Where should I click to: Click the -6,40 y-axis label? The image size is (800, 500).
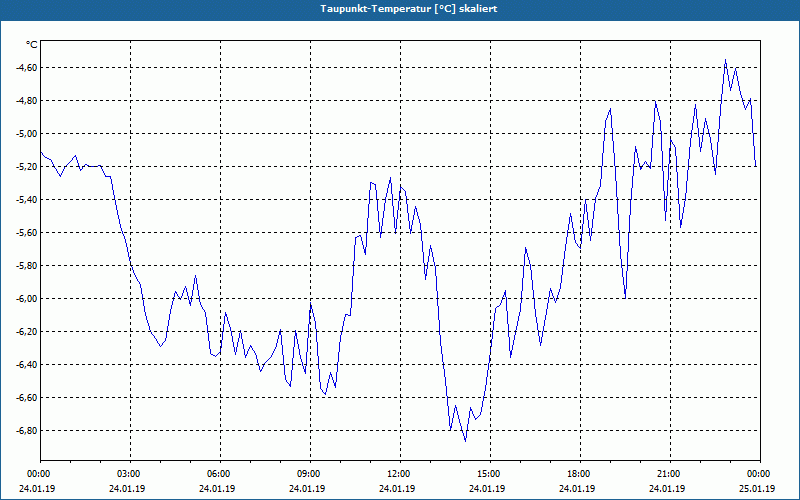(x=27, y=365)
